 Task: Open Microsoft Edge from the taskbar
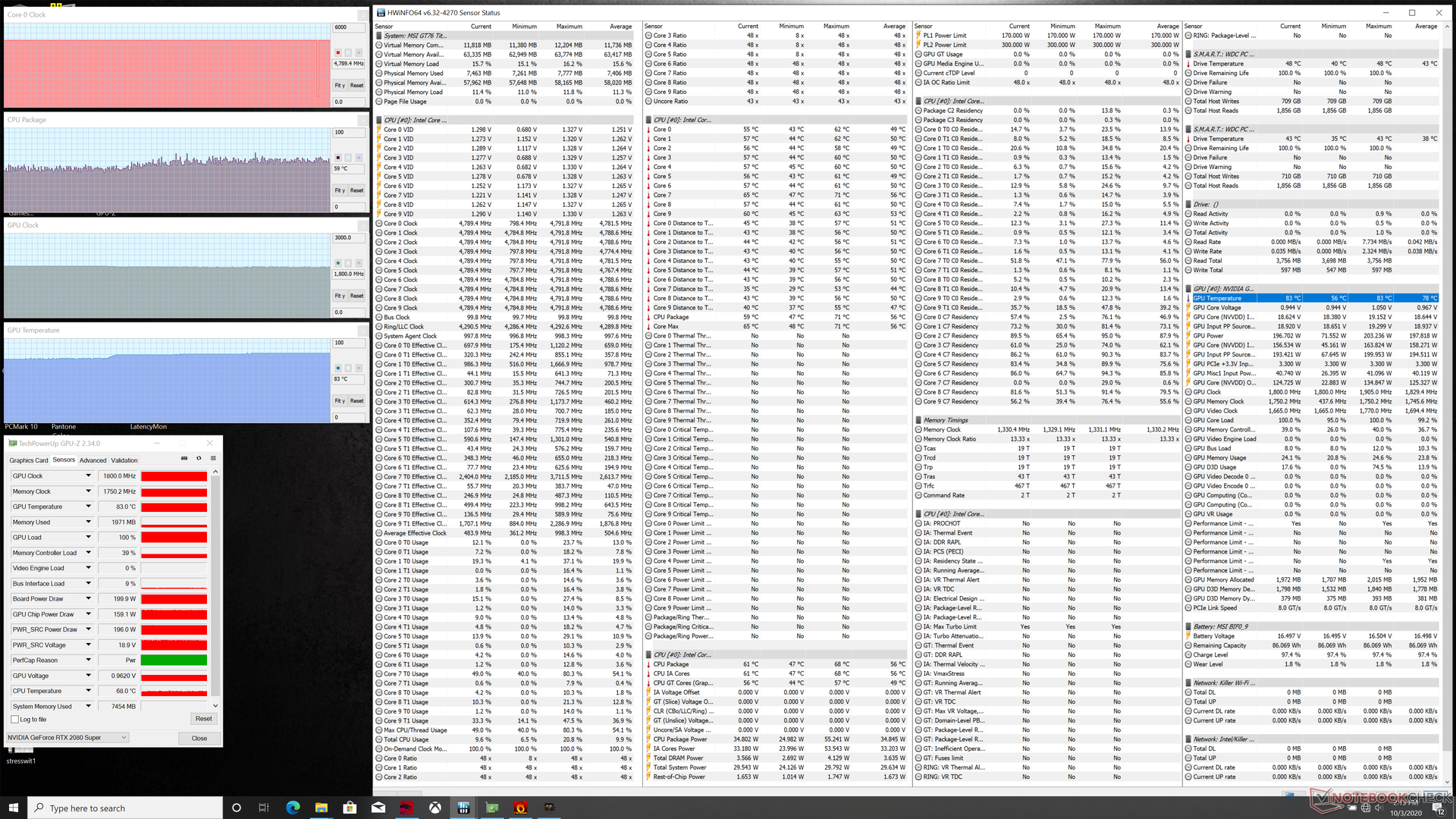[293, 808]
